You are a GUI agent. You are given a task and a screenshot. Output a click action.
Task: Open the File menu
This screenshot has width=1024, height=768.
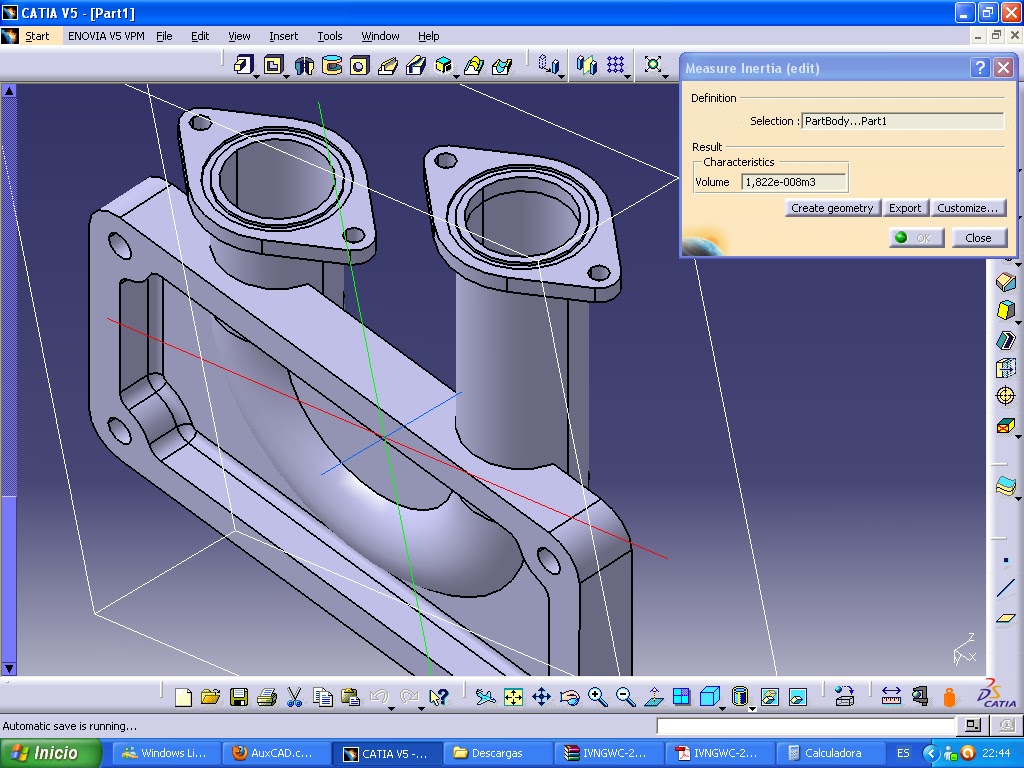(x=164, y=36)
